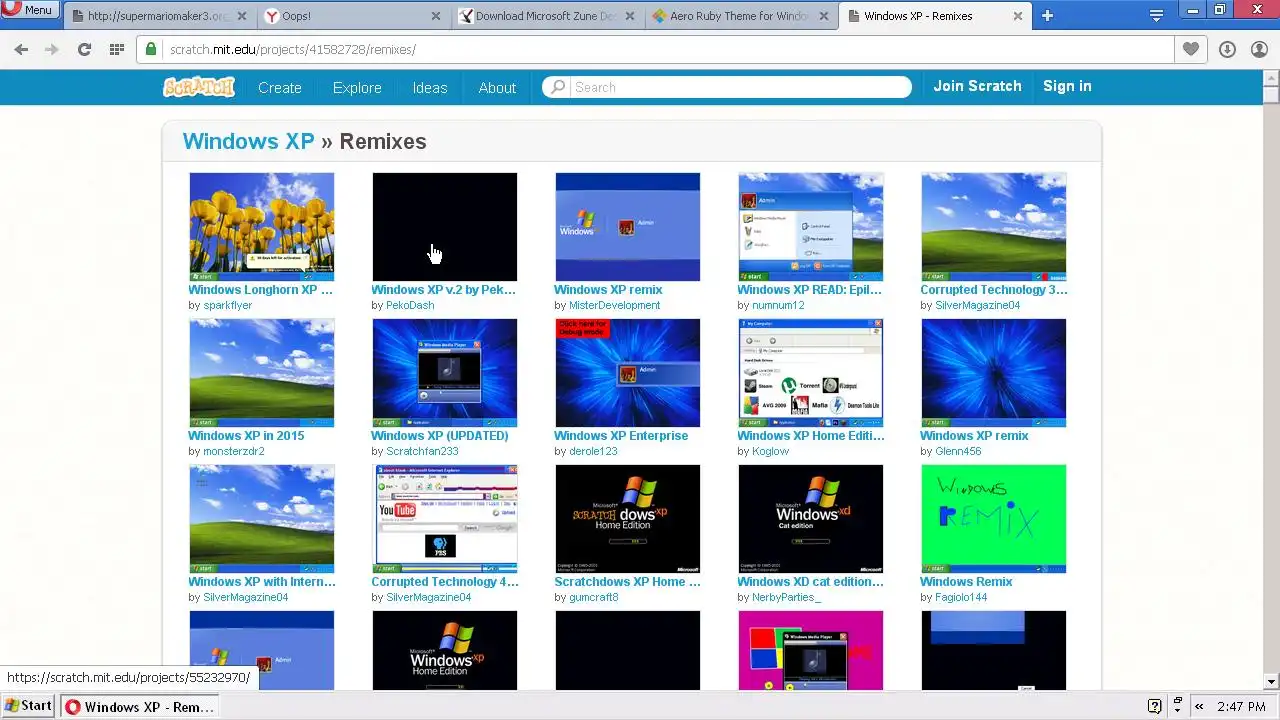
Task: Click the green padlock security icon
Action: click(x=151, y=49)
